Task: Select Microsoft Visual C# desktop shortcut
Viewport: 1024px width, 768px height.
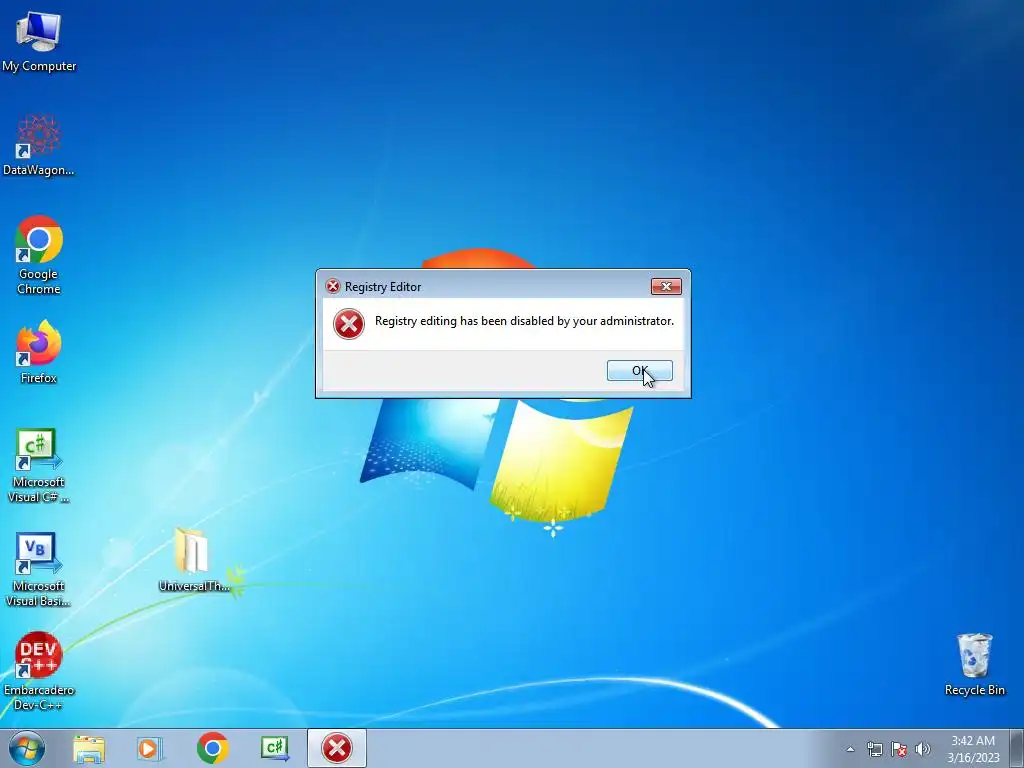Action: coord(39,465)
